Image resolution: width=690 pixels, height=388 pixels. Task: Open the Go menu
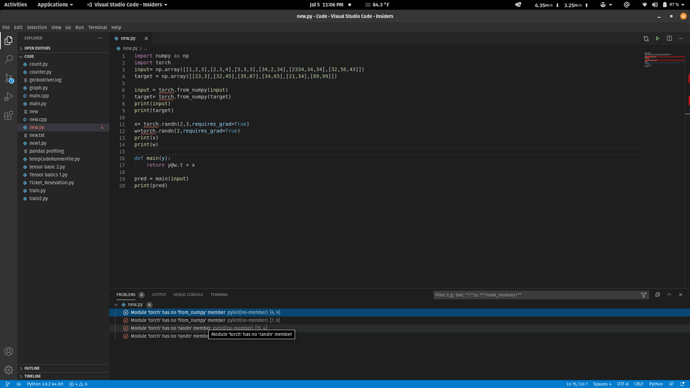click(x=68, y=27)
